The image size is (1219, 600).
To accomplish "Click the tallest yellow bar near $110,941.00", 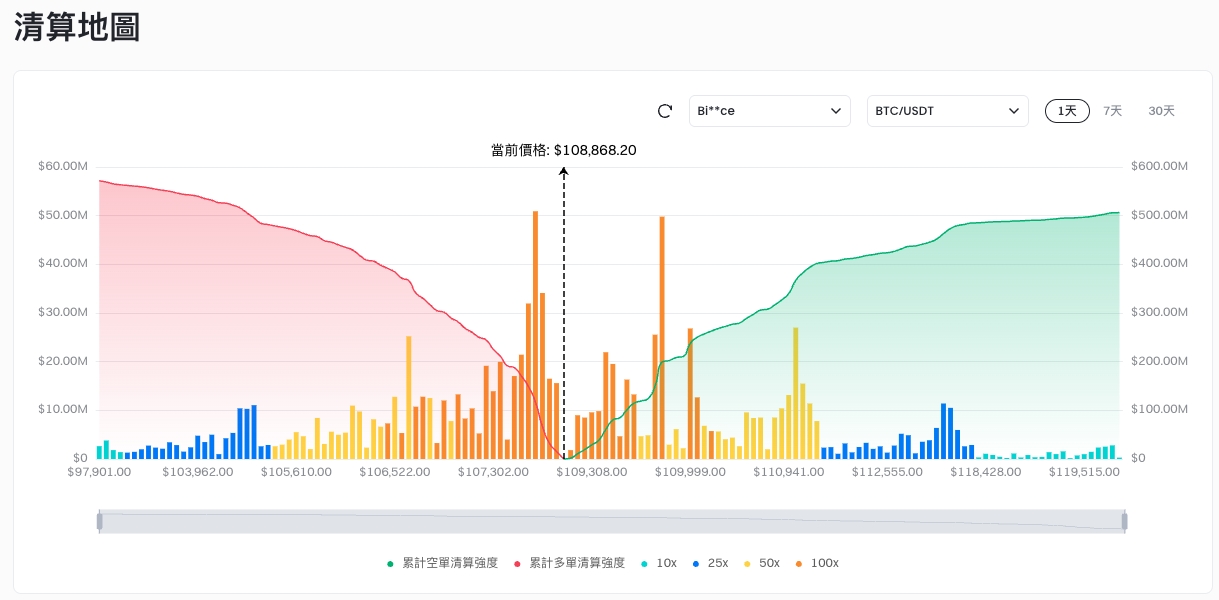I will (796, 392).
